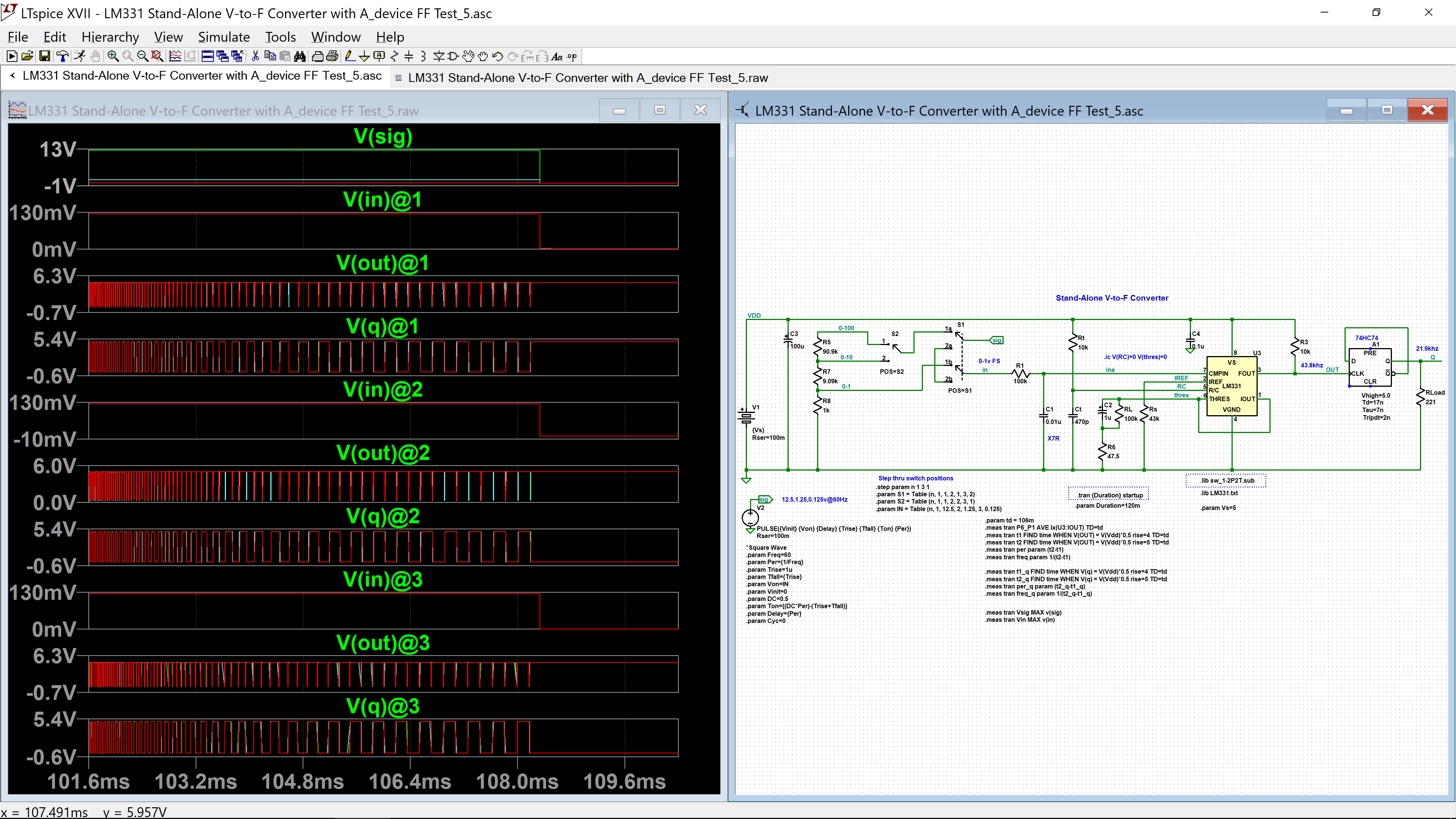Screen dimensions: 1456x819
Task: Click the Undo arrow icon
Action: click(x=497, y=56)
